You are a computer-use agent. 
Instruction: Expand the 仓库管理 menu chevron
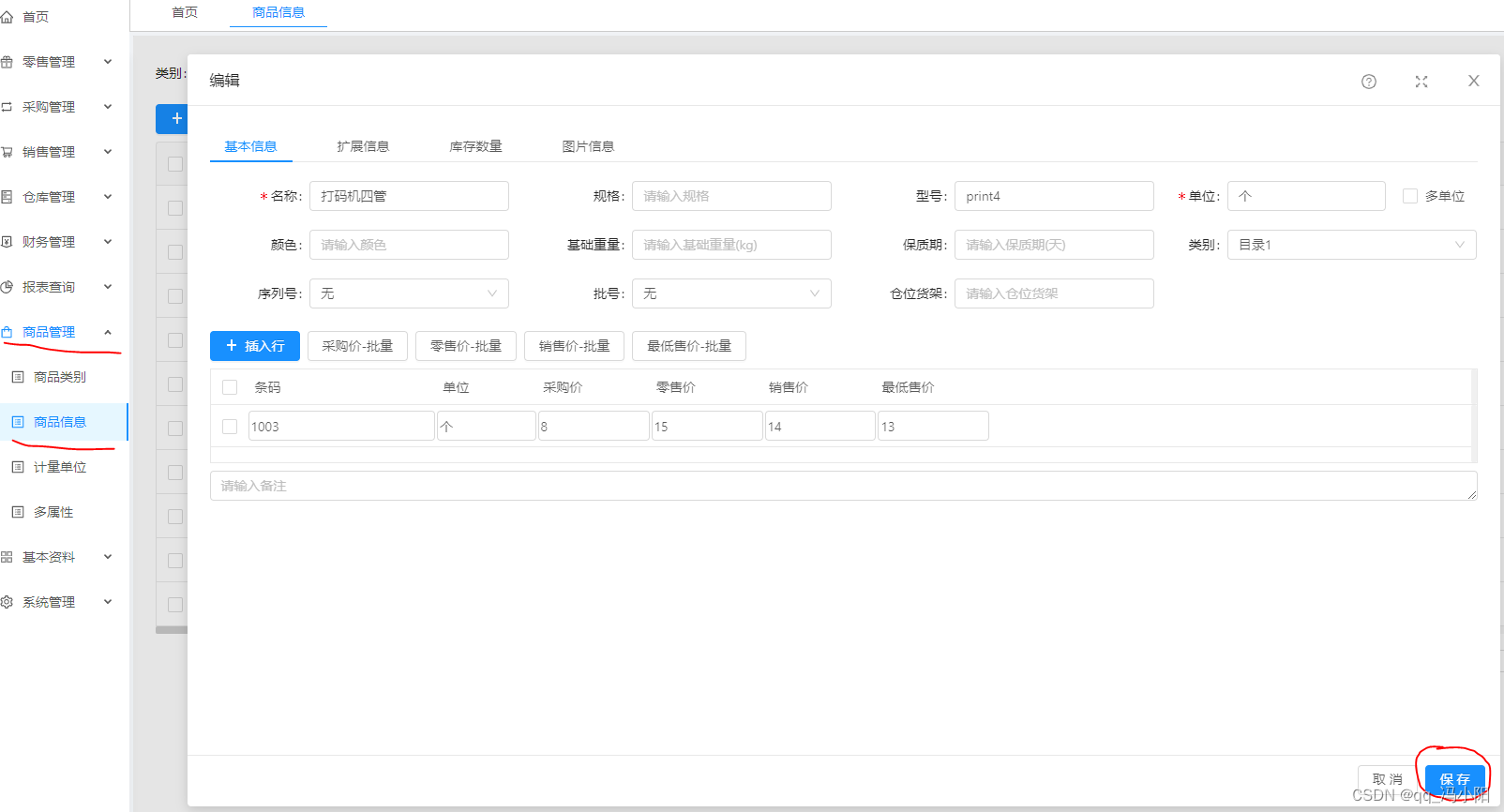pyautogui.click(x=108, y=197)
